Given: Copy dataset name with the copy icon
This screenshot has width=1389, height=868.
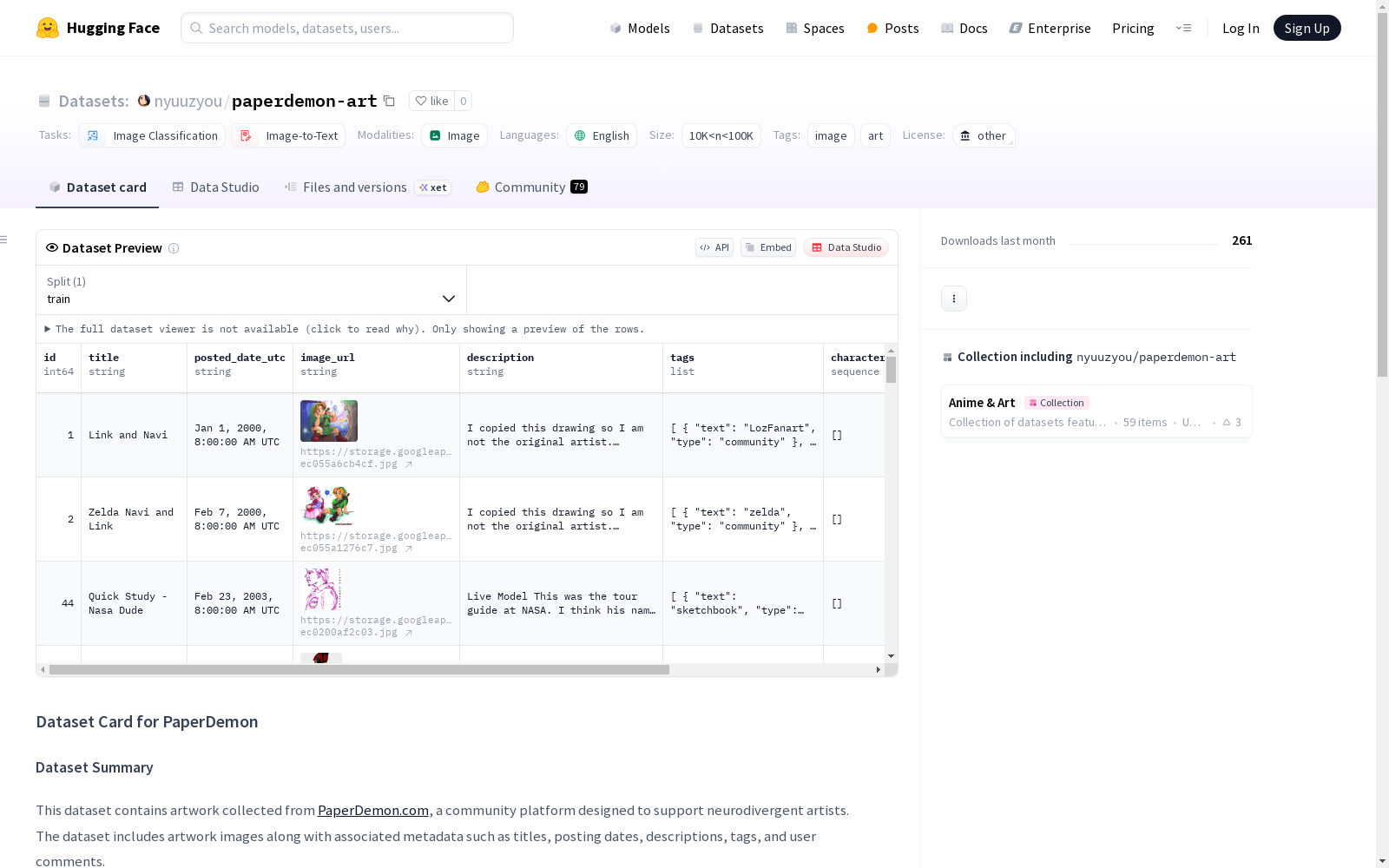Looking at the screenshot, I should [x=390, y=101].
